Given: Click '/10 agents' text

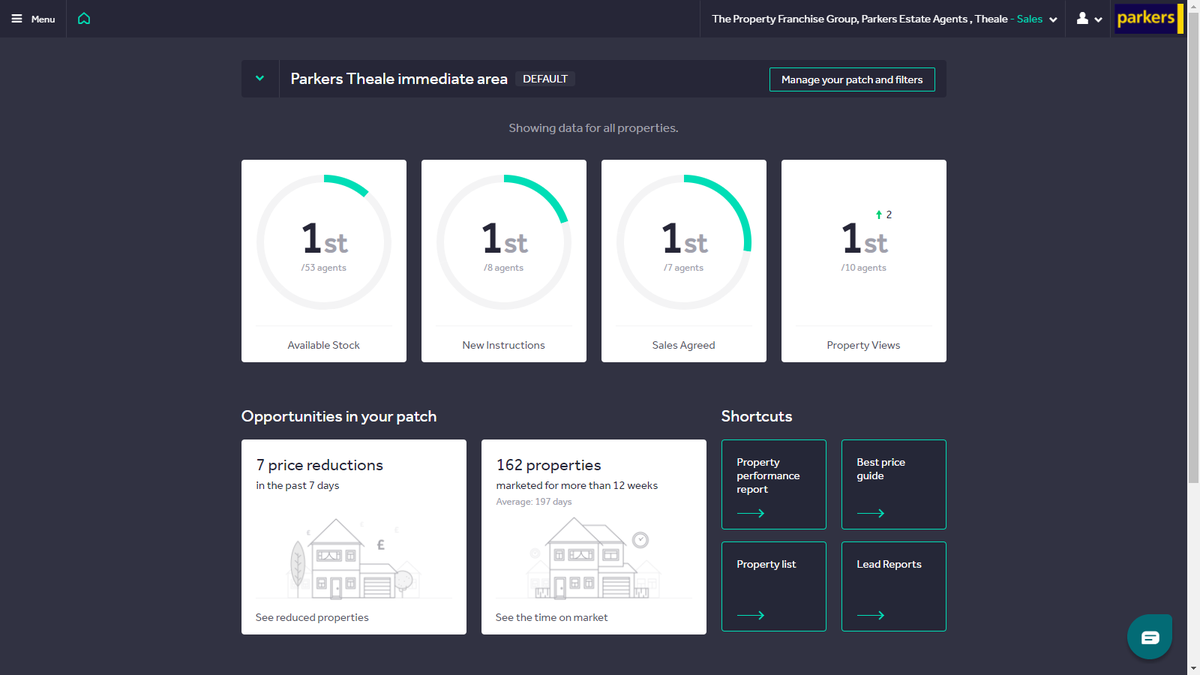Looking at the screenshot, I should coord(864,268).
